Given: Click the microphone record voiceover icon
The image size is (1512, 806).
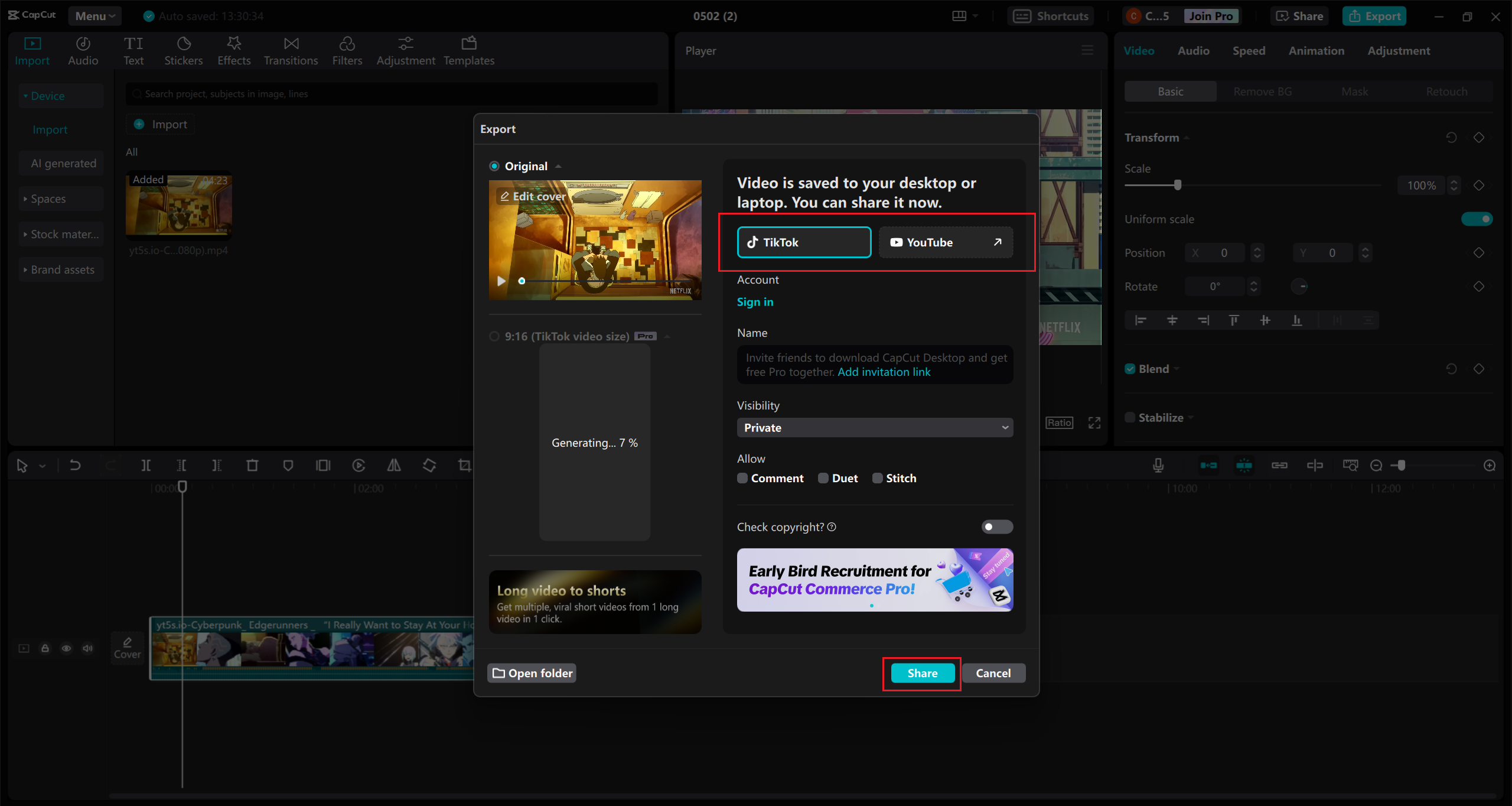Looking at the screenshot, I should point(1158,466).
